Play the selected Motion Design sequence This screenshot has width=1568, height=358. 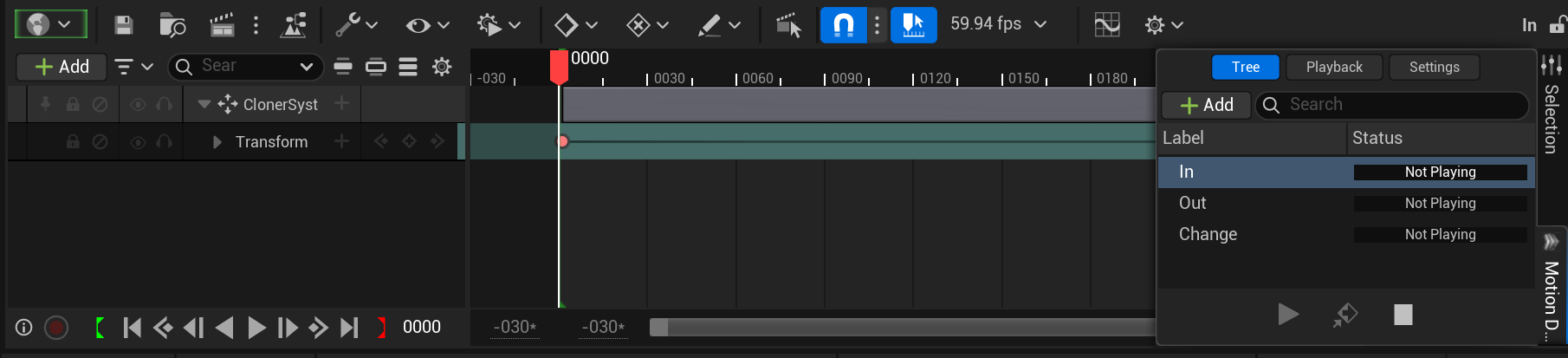1287,314
